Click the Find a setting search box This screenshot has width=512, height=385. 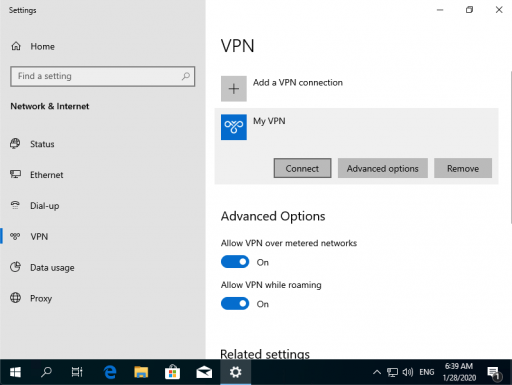point(102,76)
